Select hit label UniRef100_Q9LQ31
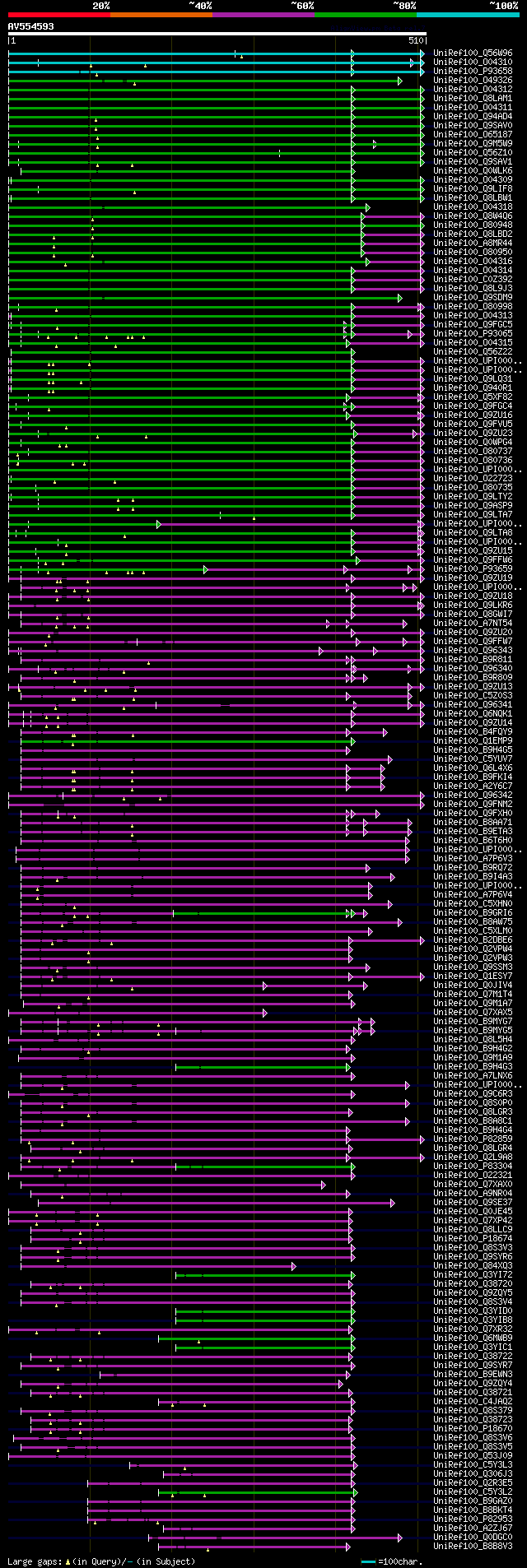 click(x=473, y=378)
